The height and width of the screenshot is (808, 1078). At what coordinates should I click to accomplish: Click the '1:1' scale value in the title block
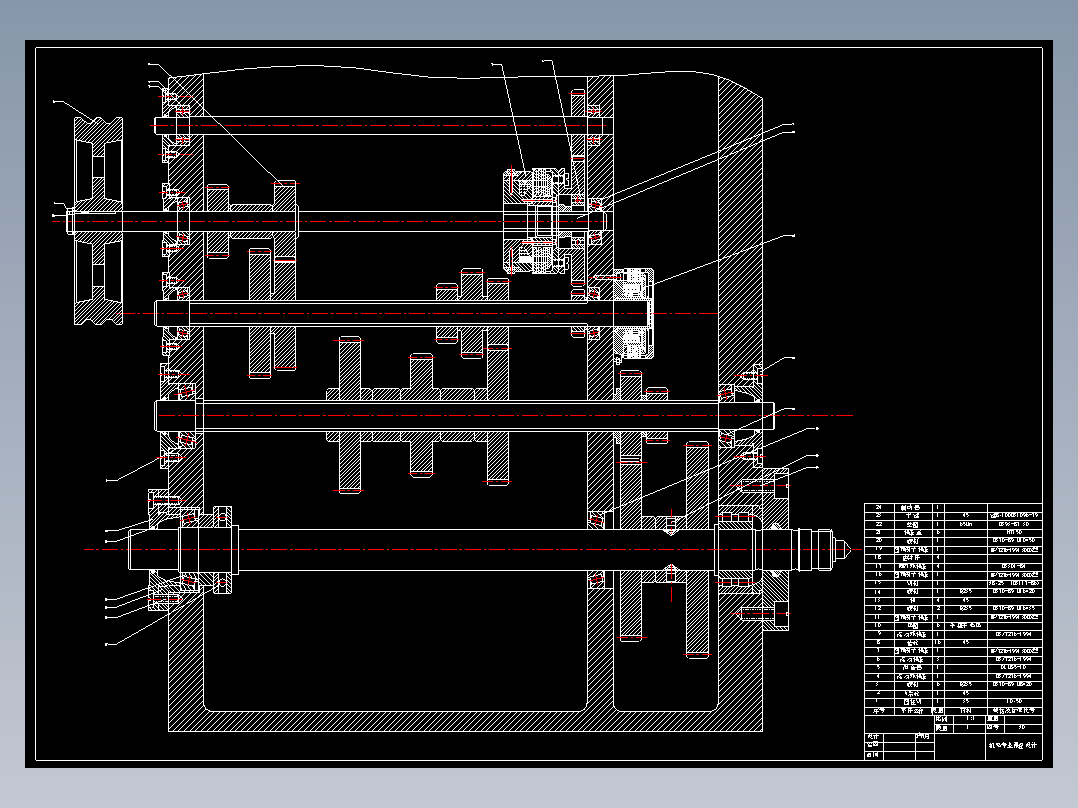coord(969,719)
